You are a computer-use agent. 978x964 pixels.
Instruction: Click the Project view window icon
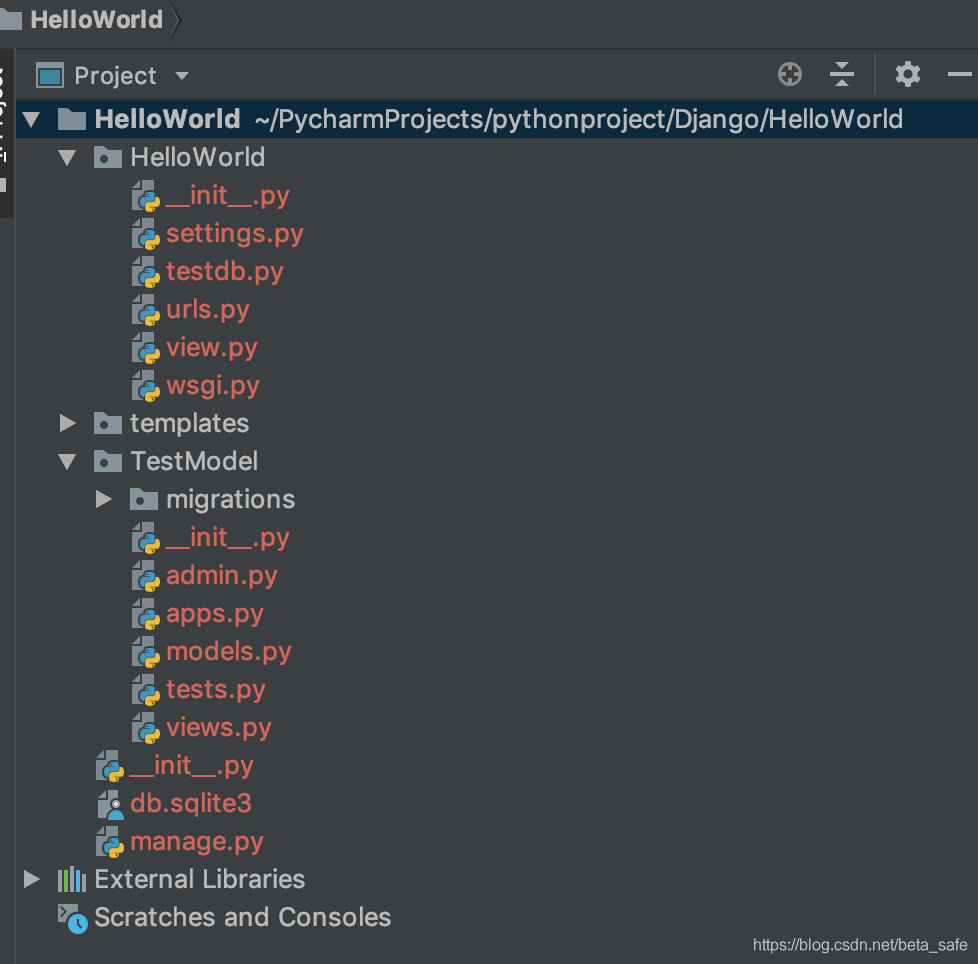(x=50, y=75)
